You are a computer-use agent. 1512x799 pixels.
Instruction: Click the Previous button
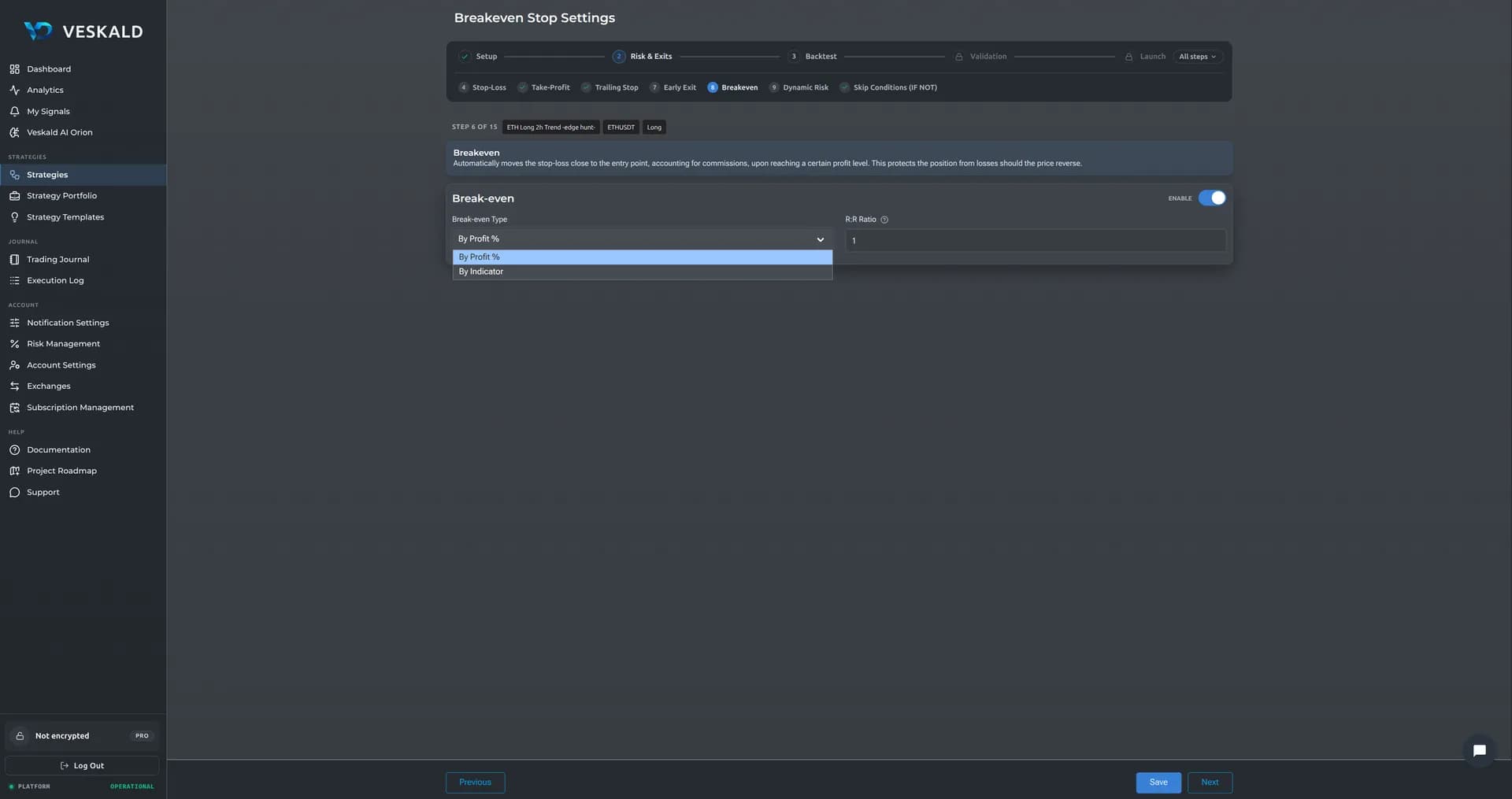[475, 782]
